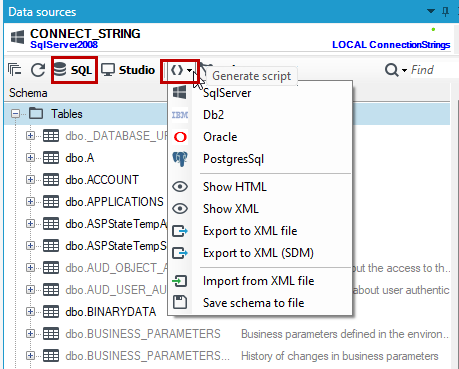Select dbo.APPLICATIONS in the tree
Image resolution: width=459 pixels, height=369 pixels.
[x=114, y=202]
